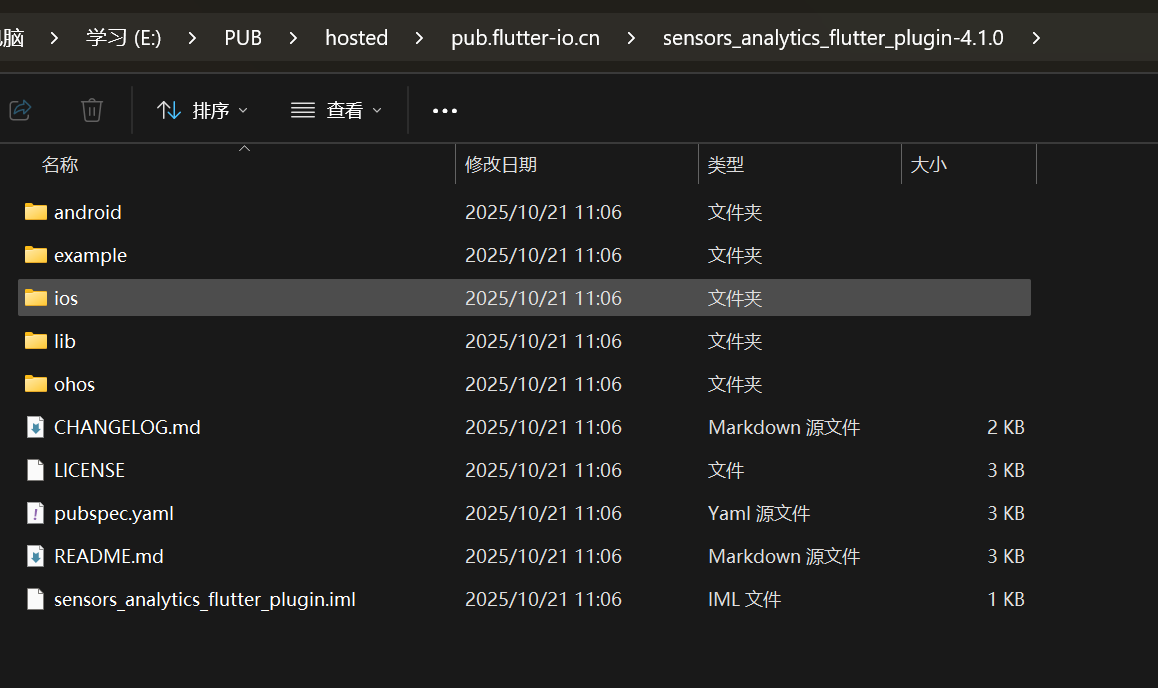Image resolution: width=1158 pixels, height=688 pixels.
Task: Click the LICENSE file icon
Action: pos(35,470)
